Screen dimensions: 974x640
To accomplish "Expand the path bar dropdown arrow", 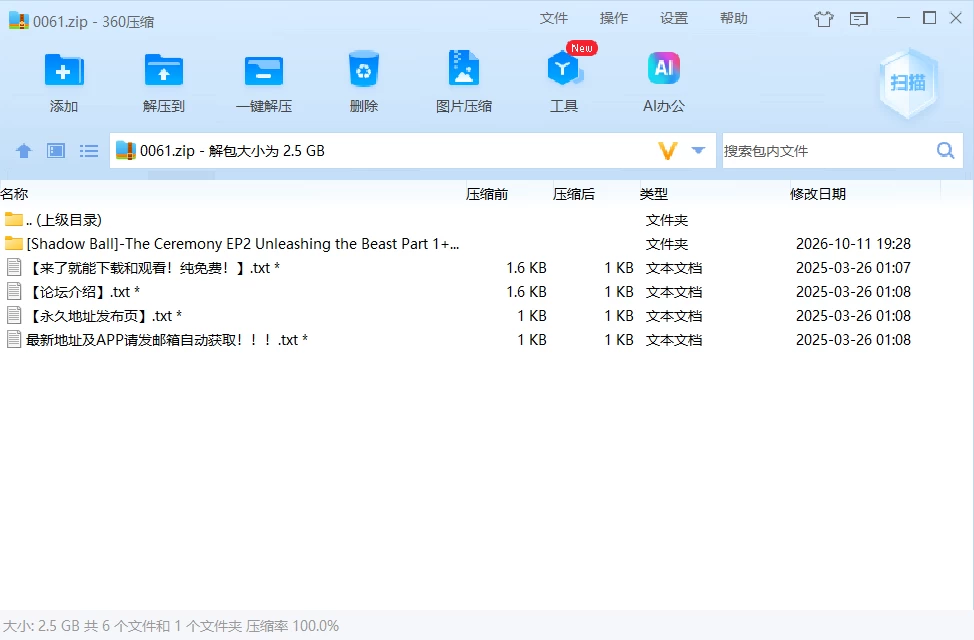I will pos(698,150).
